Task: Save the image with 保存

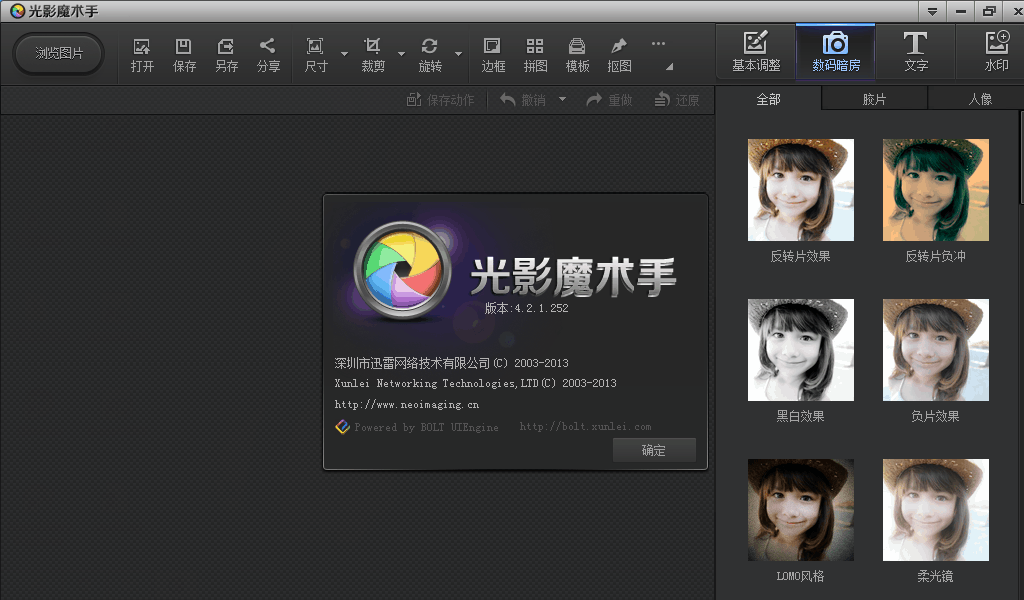Action: (x=184, y=55)
